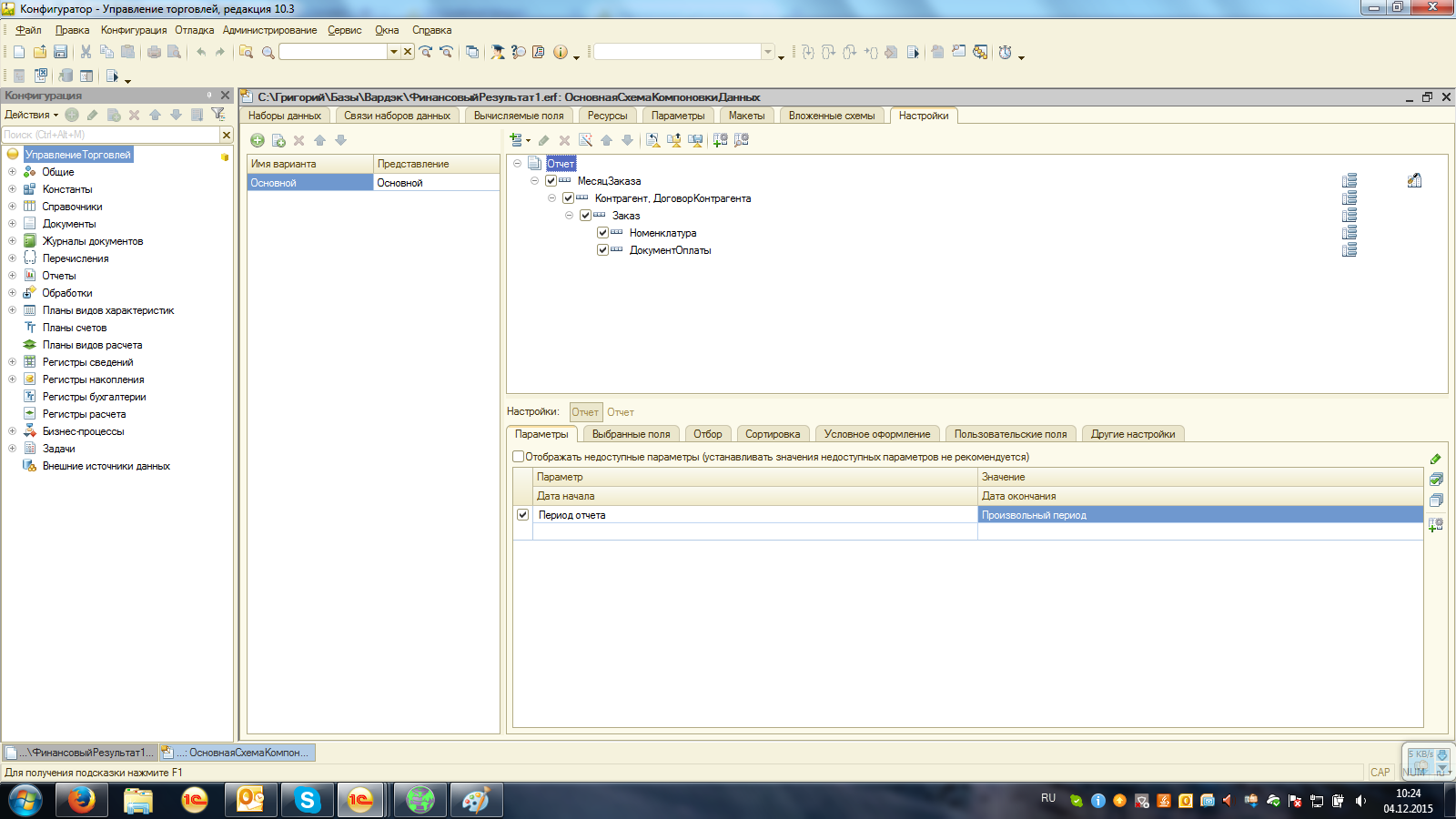This screenshot has height=819, width=1456.
Task: Switch to ФинансовыйРезультат1 window button
Action: click(x=80, y=753)
